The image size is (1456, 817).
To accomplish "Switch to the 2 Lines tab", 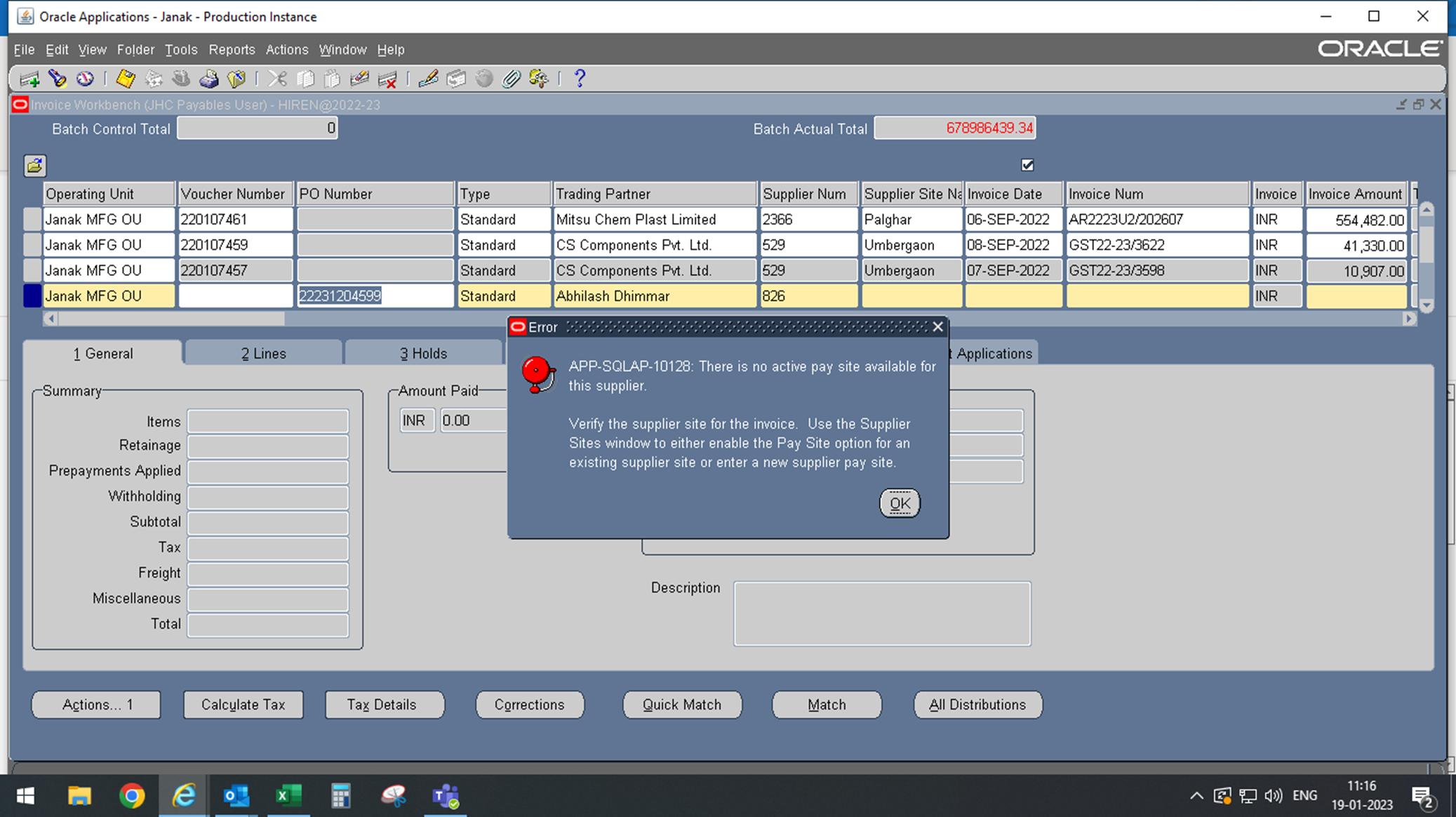I will click(262, 353).
